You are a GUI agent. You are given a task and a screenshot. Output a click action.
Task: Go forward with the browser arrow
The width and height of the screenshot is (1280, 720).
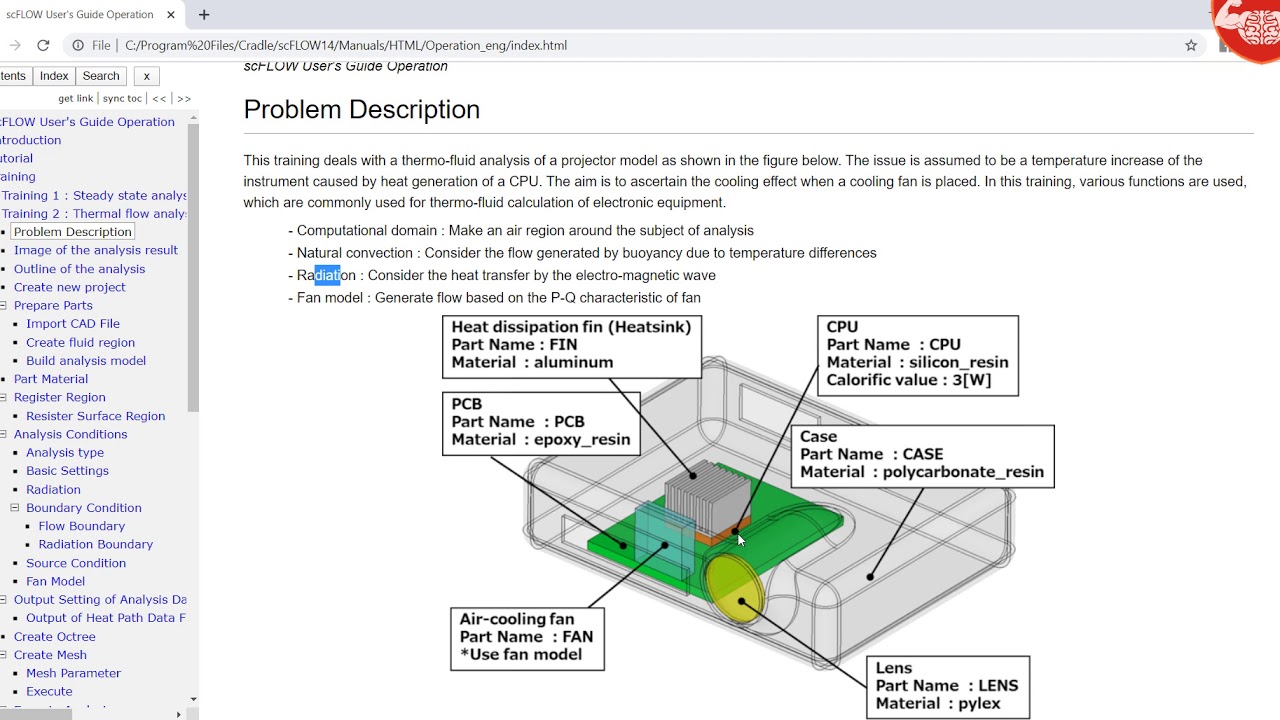(14, 45)
